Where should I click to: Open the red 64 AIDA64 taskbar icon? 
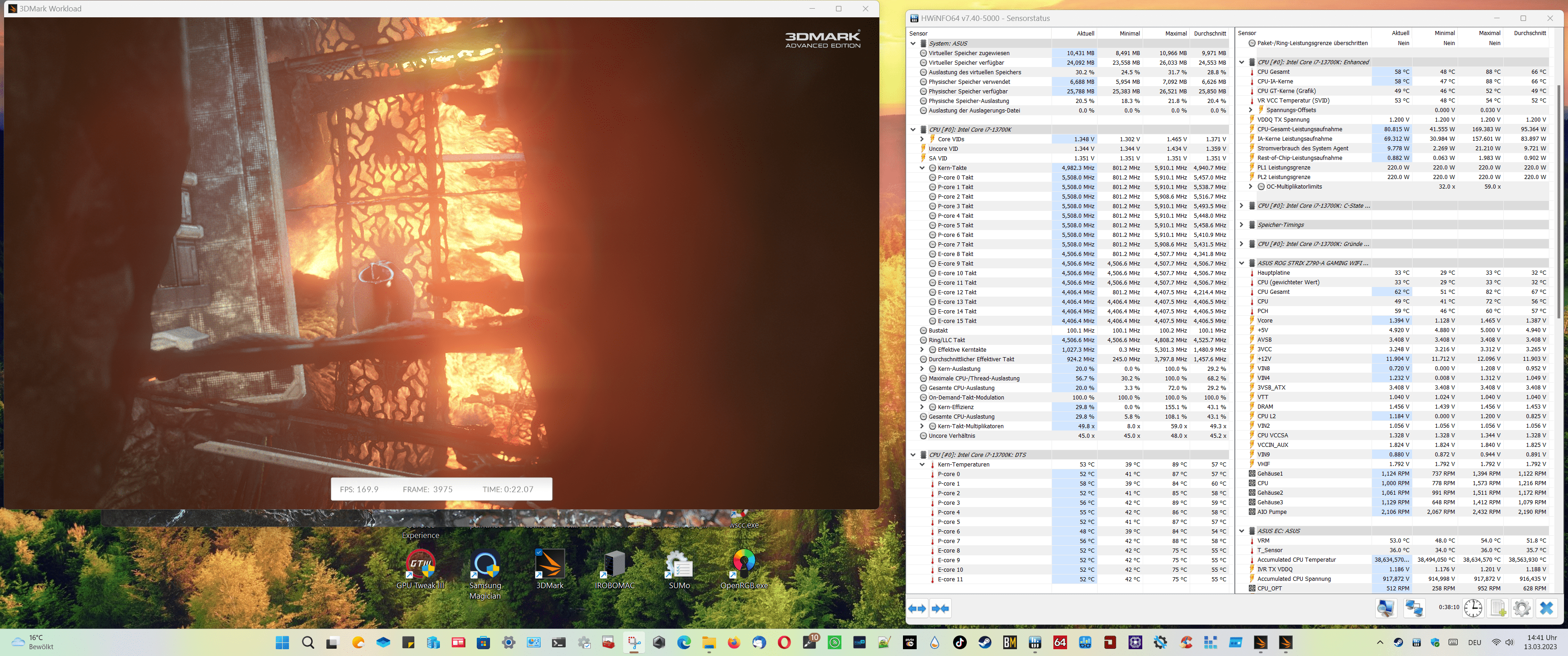pyautogui.click(x=1060, y=643)
